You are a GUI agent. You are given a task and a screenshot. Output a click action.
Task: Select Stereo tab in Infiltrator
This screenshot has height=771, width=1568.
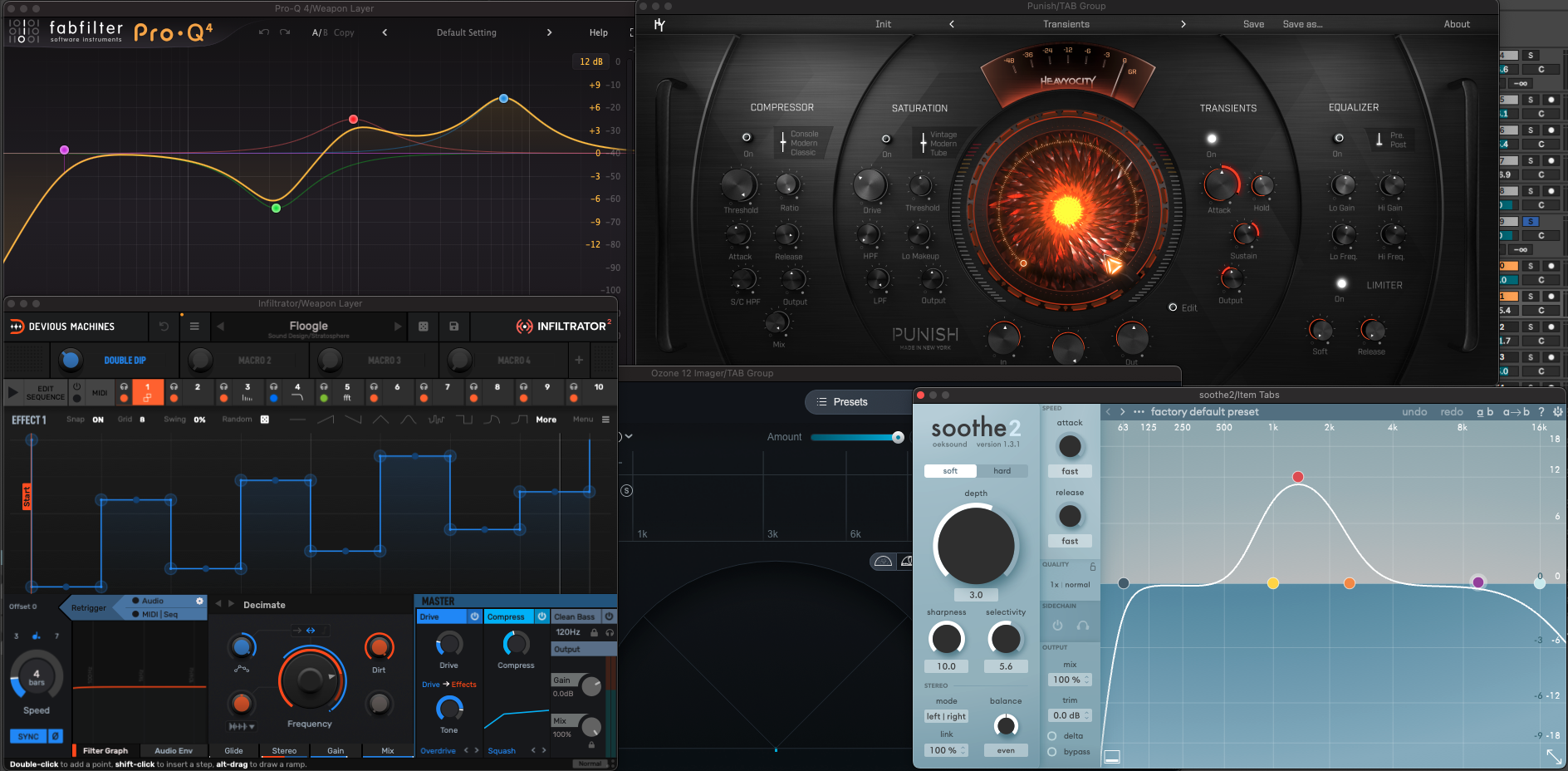pyautogui.click(x=284, y=750)
